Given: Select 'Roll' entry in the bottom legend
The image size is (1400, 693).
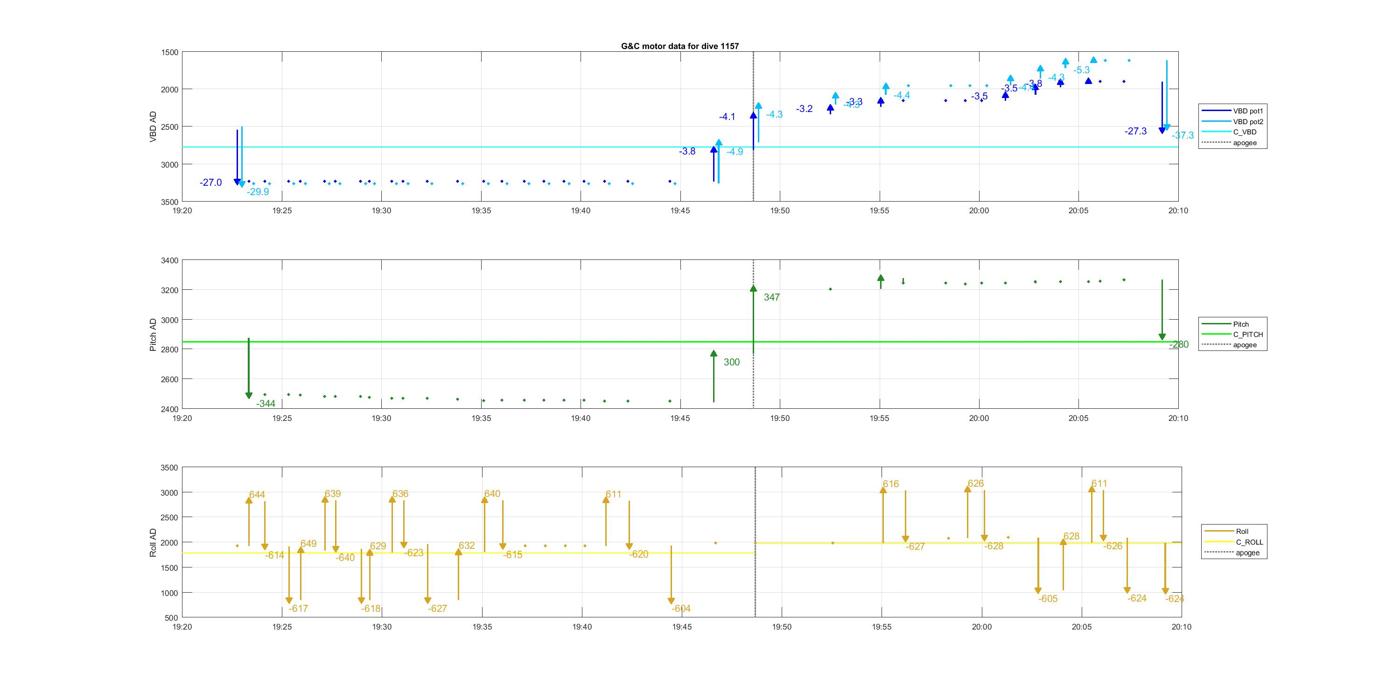Looking at the screenshot, I should [1242, 531].
